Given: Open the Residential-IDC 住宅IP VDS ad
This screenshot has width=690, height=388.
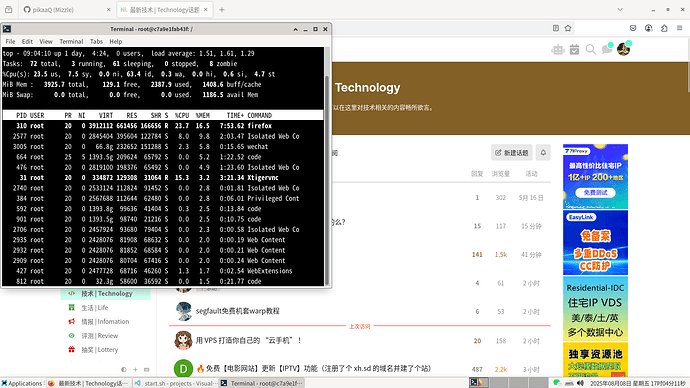Looking at the screenshot, I should tap(595, 308).
